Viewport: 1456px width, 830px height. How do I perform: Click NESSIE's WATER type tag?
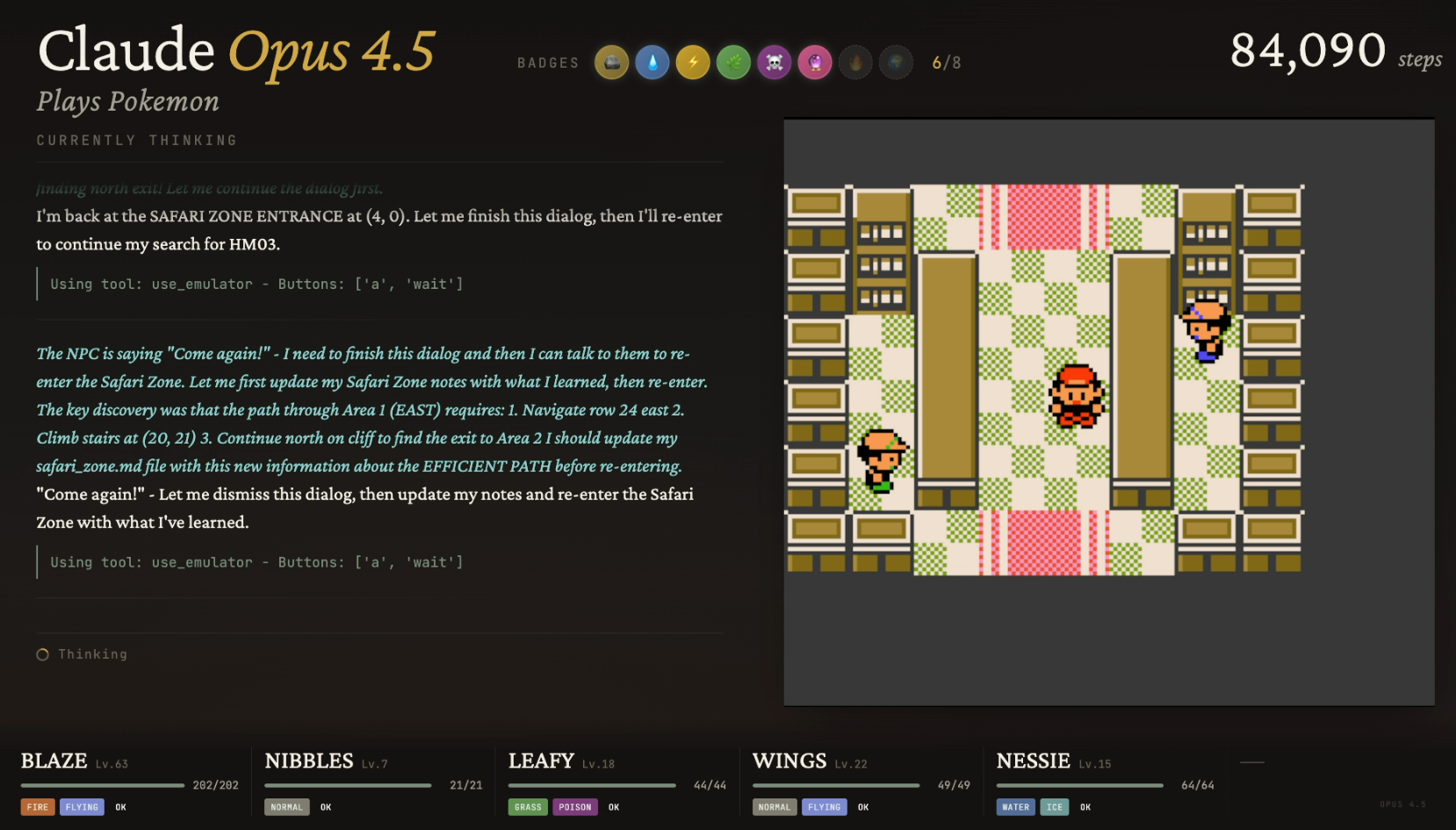(1016, 807)
